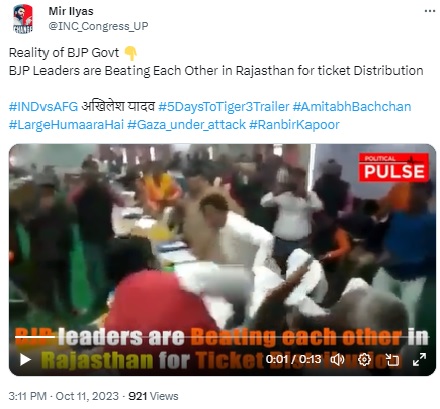Open the #INDvsAFG hashtag
The image size is (440, 409).
43,107
